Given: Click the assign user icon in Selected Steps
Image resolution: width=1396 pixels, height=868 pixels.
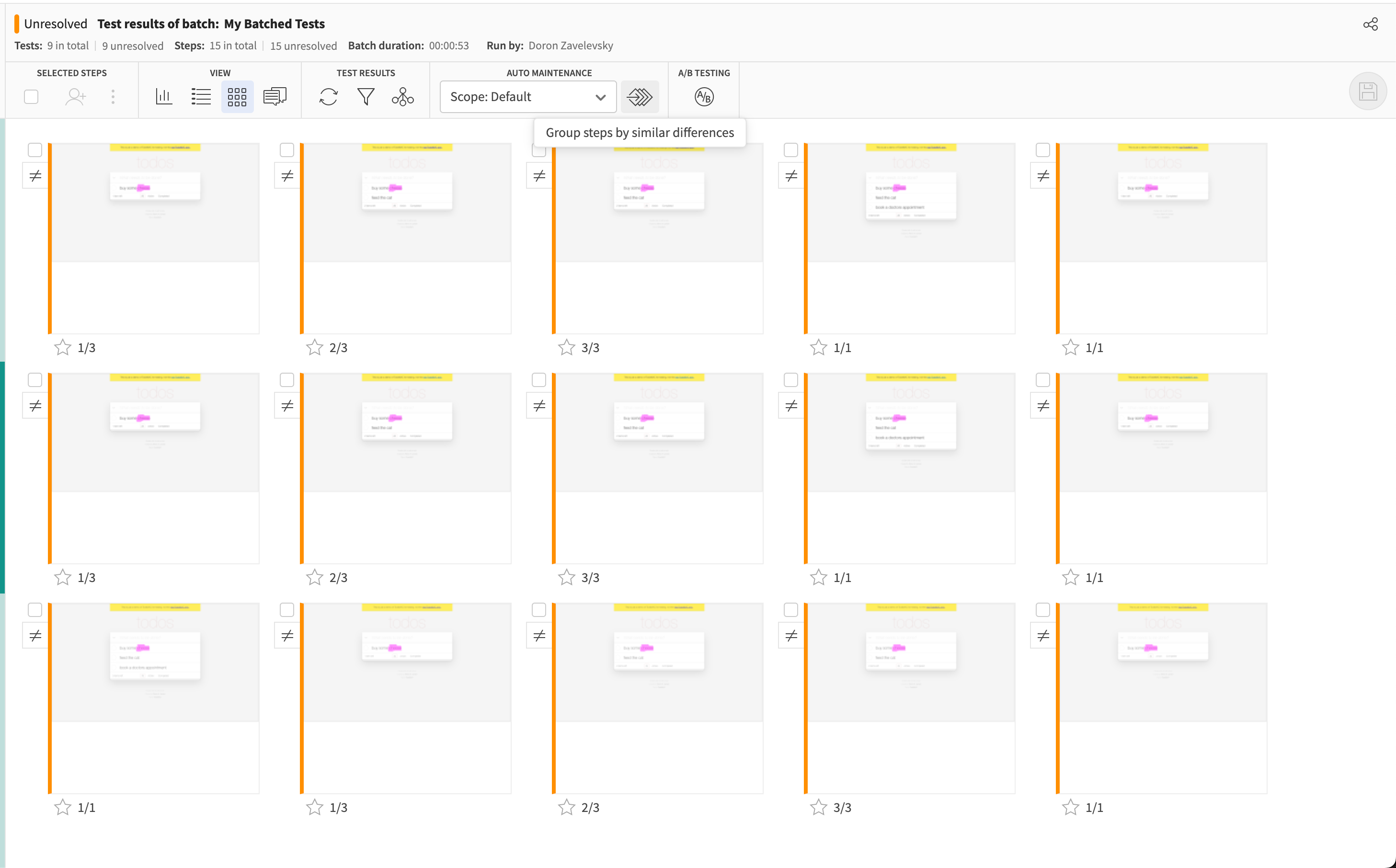Looking at the screenshot, I should (75, 96).
